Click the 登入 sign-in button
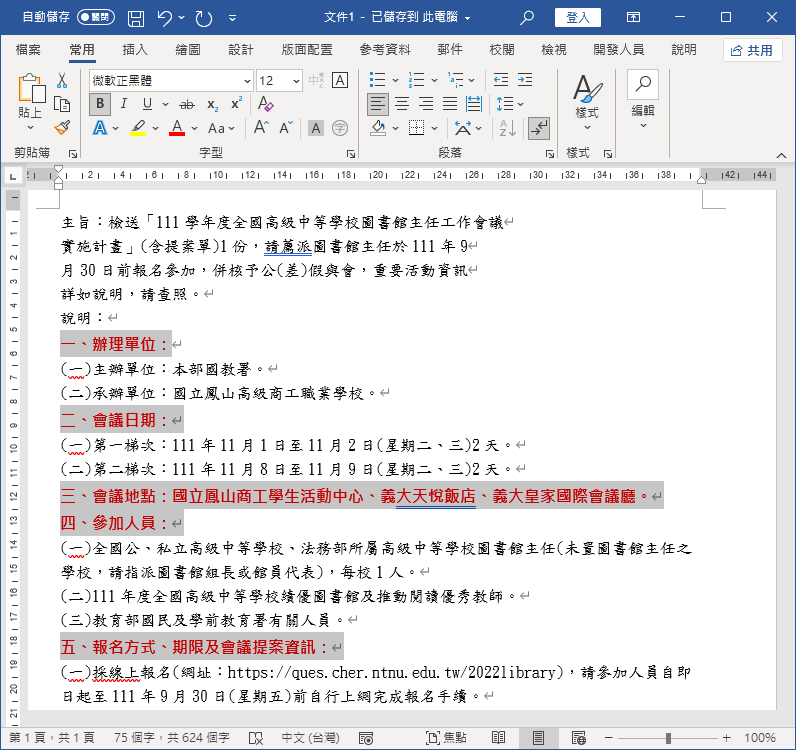The image size is (796, 750). coord(578,18)
